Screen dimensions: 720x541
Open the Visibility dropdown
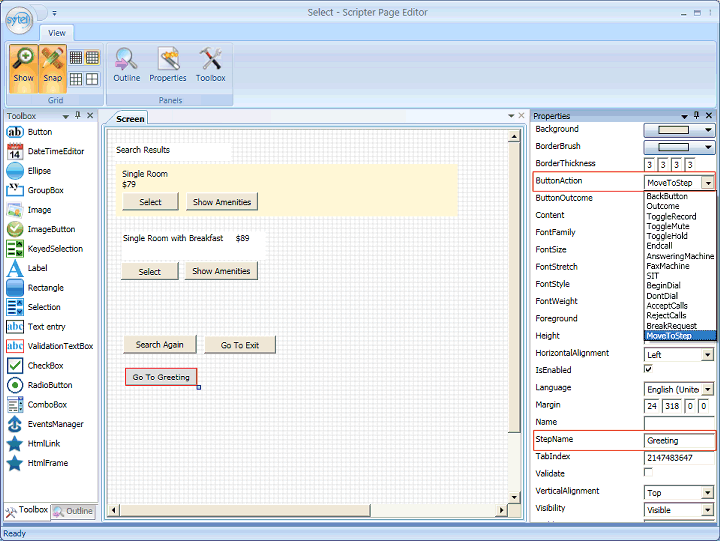coord(707,510)
